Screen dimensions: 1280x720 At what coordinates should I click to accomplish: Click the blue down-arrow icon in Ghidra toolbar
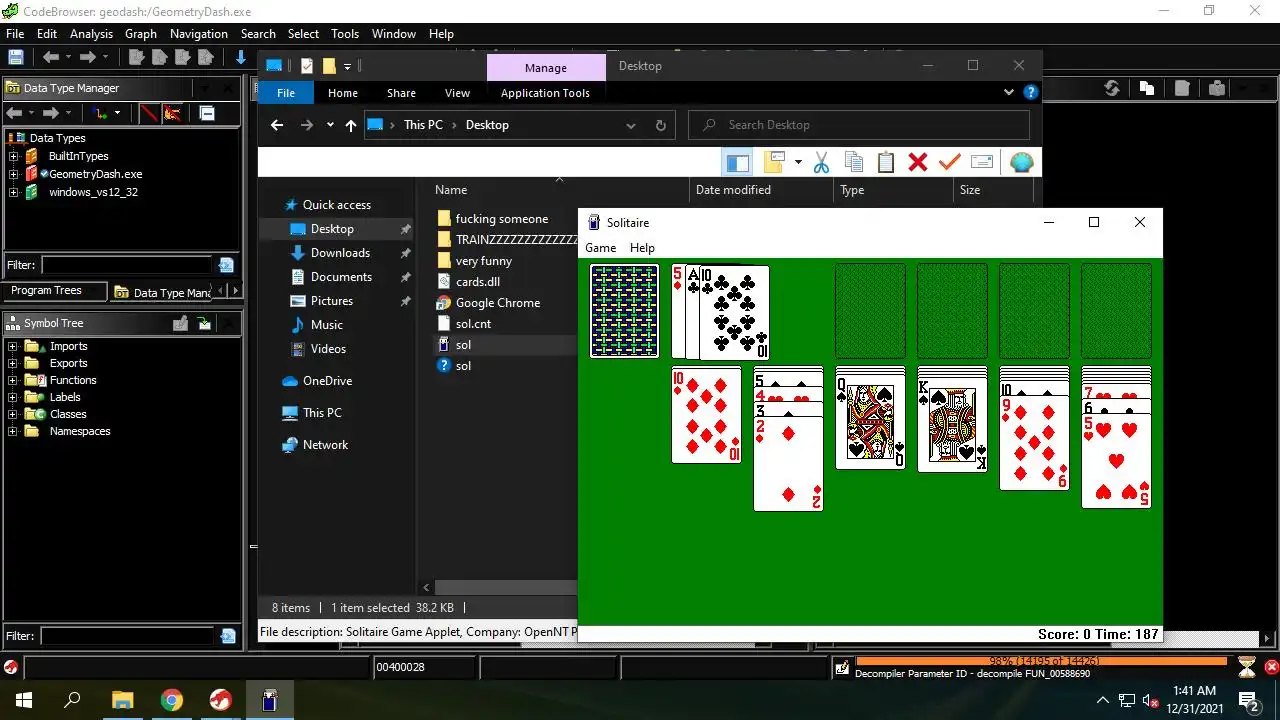coord(241,57)
